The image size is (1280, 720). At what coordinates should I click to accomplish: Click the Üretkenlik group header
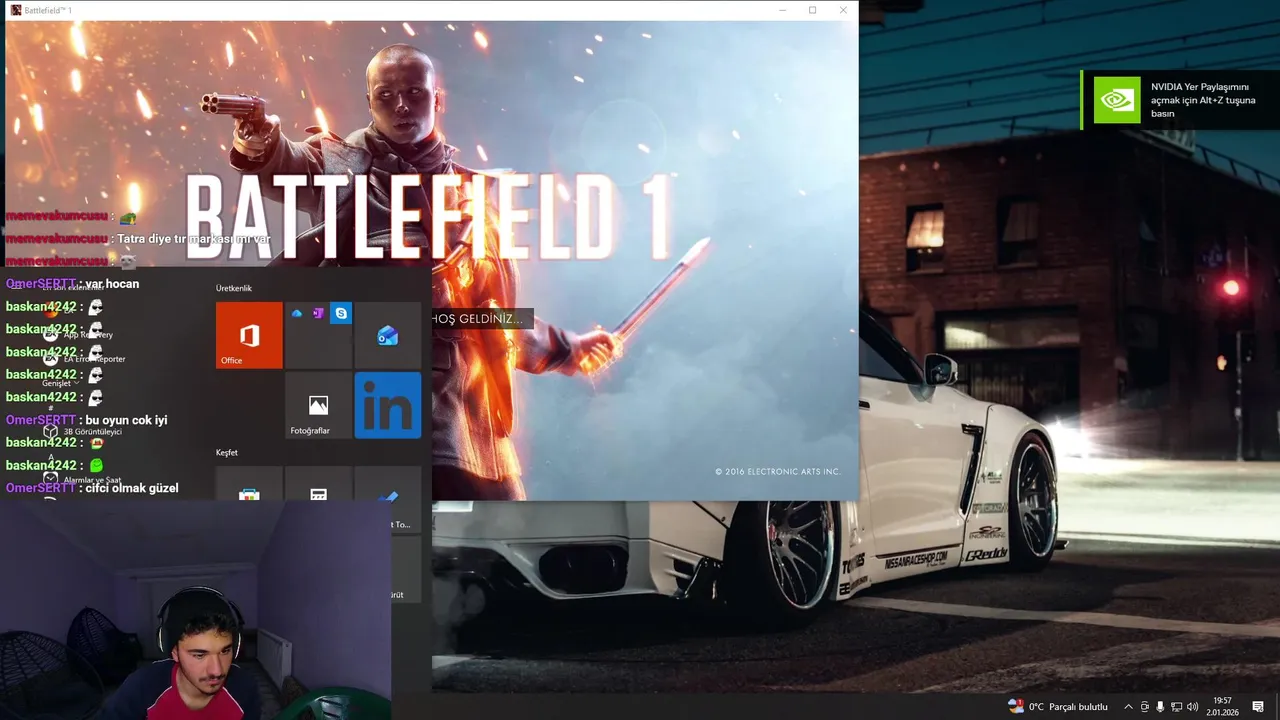(x=234, y=288)
